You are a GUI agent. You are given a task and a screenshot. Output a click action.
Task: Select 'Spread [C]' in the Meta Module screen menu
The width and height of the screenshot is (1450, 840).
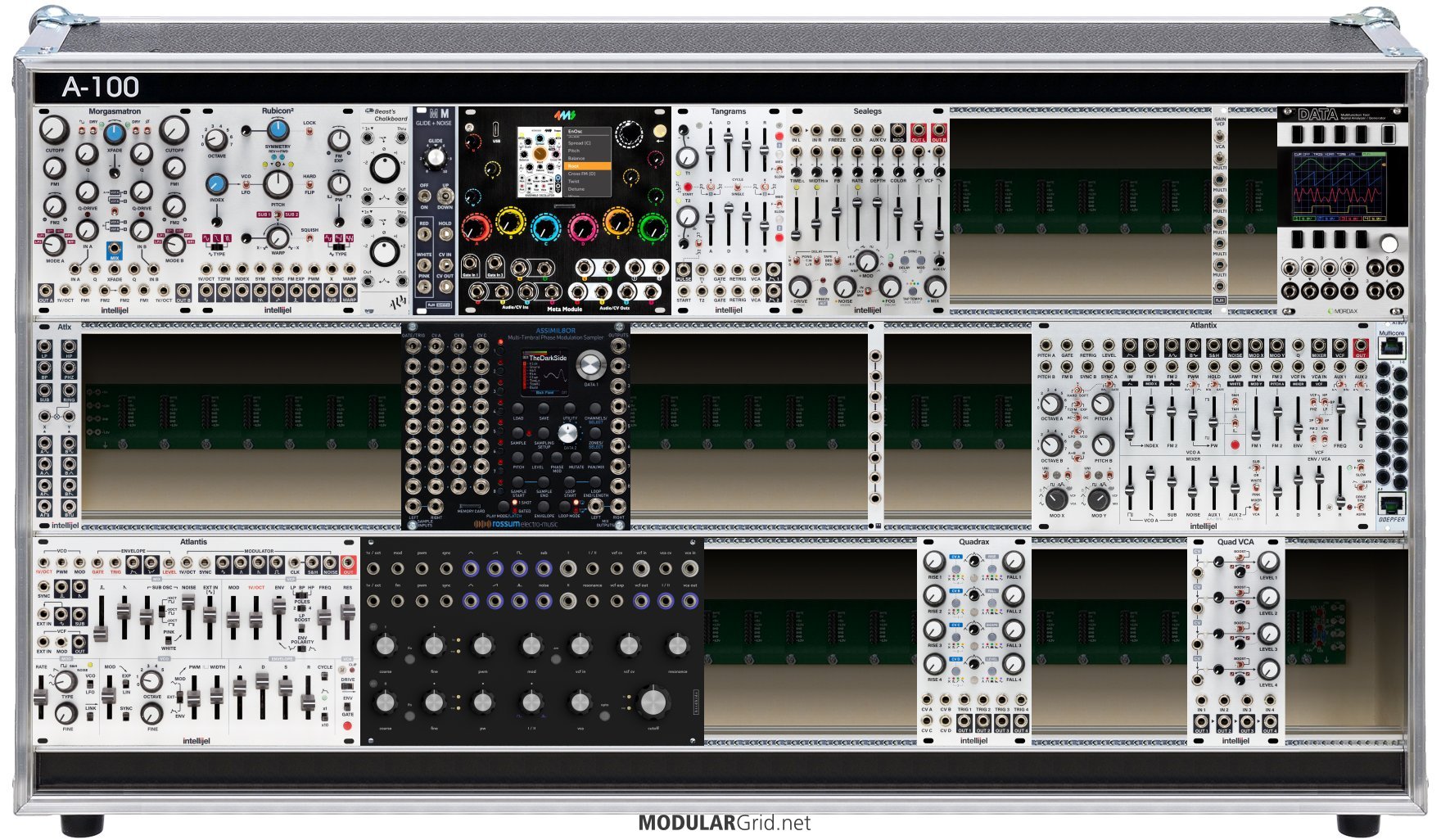(x=580, y=143)
